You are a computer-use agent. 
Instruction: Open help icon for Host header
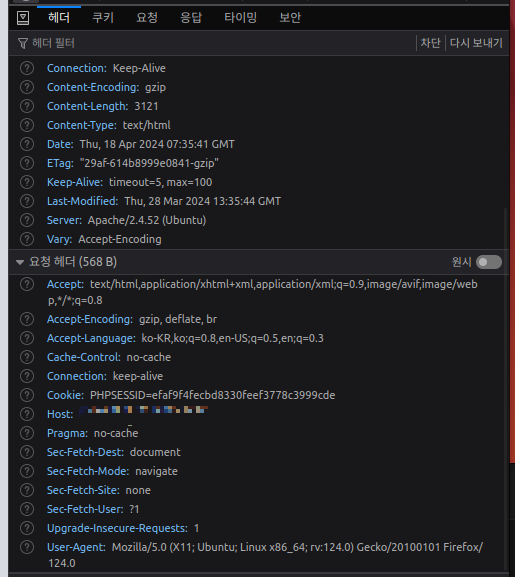point(27,414)
